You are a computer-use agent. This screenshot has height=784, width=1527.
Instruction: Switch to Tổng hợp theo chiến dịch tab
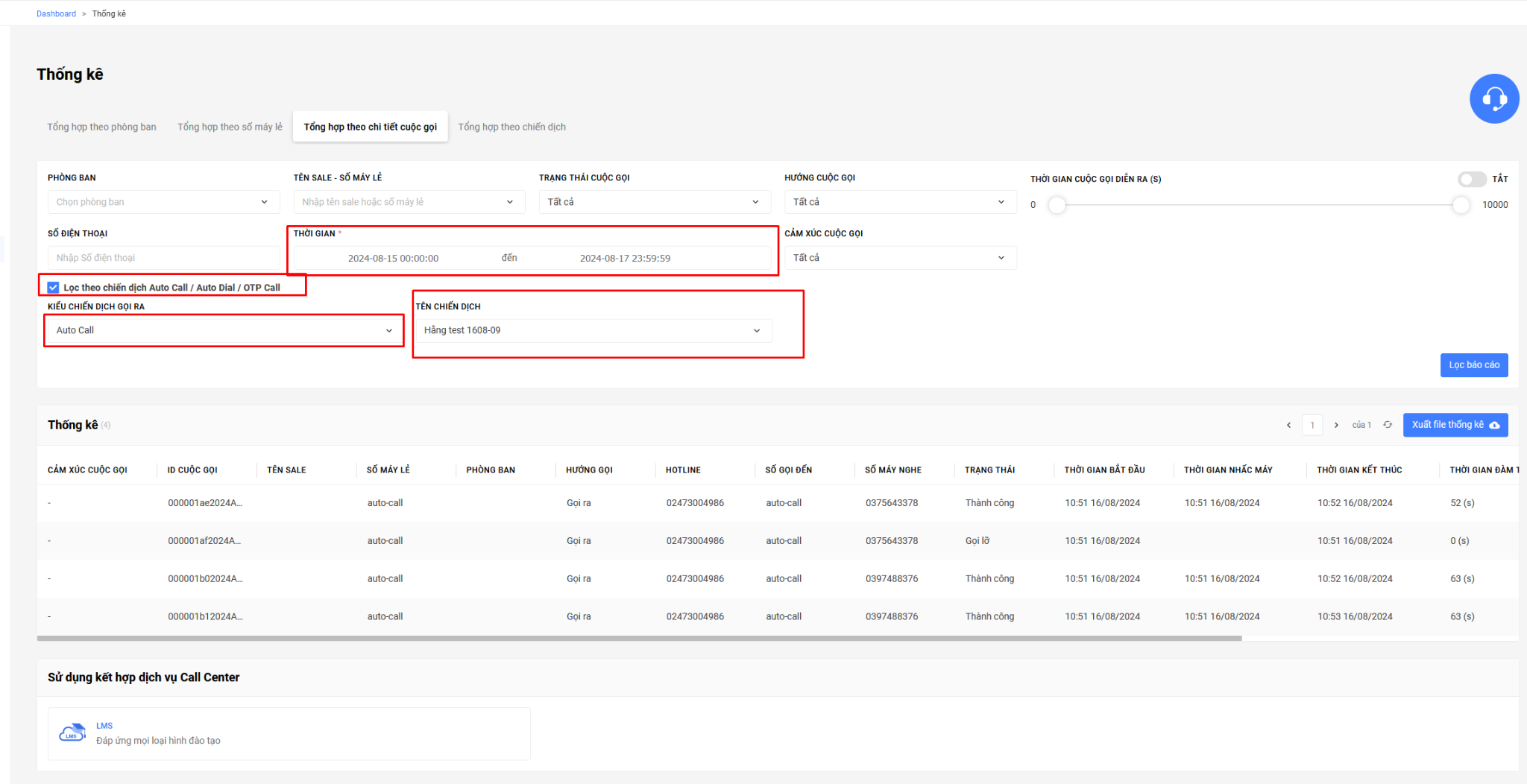point(511,127)
